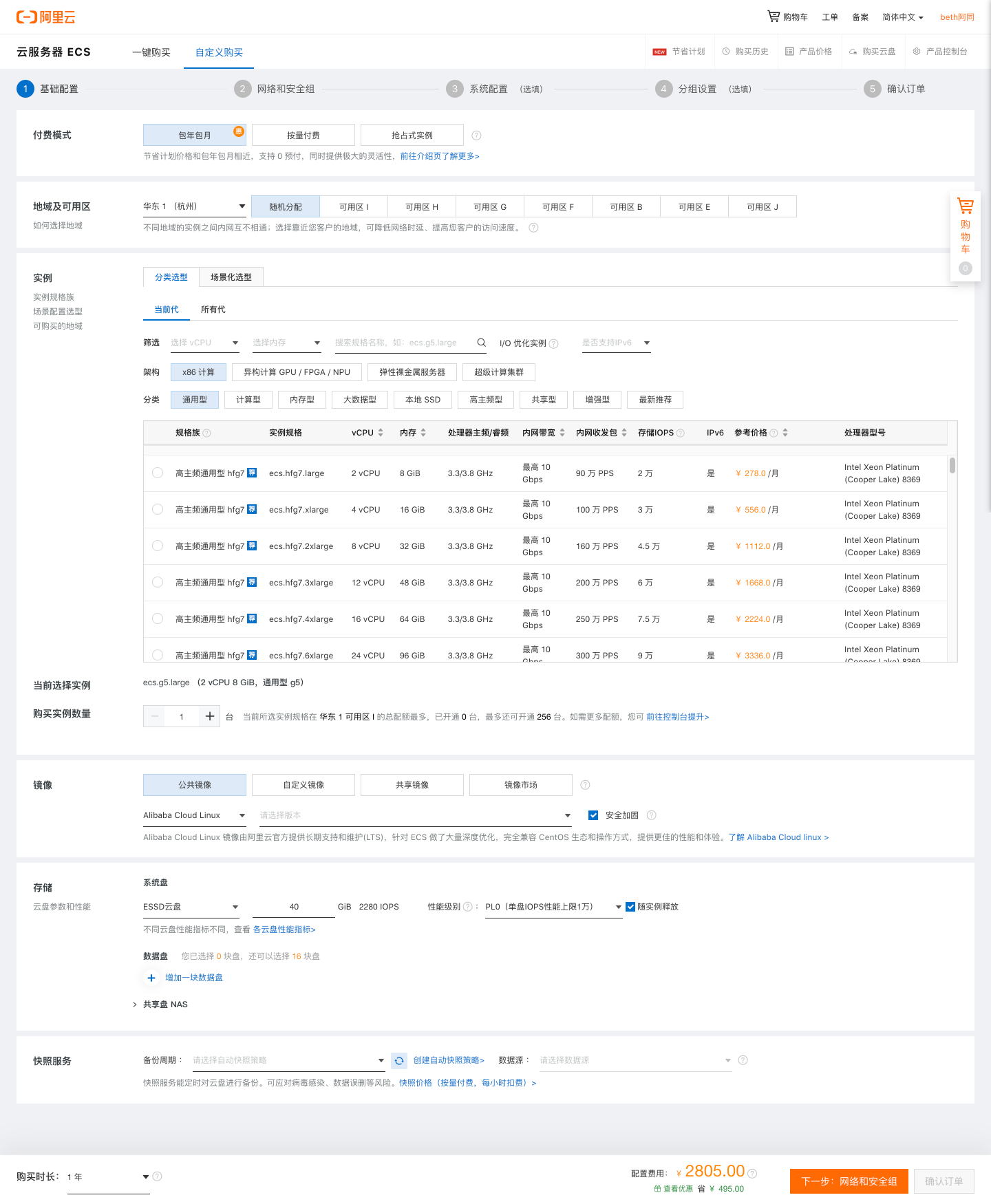Viewport: 991px width, 1204px height.
Task: Select compute type category button
Action: [248, 400]
